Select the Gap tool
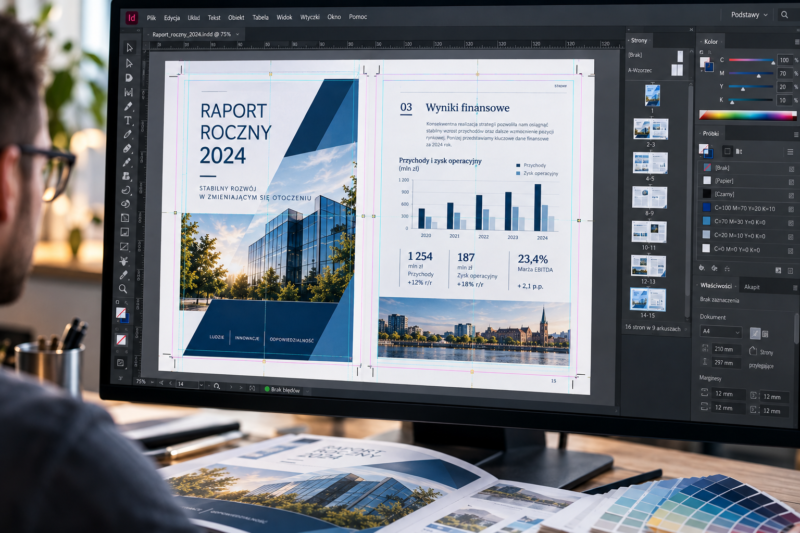The width and height of the screenshot is (800, 533). (x=129, y=92)
